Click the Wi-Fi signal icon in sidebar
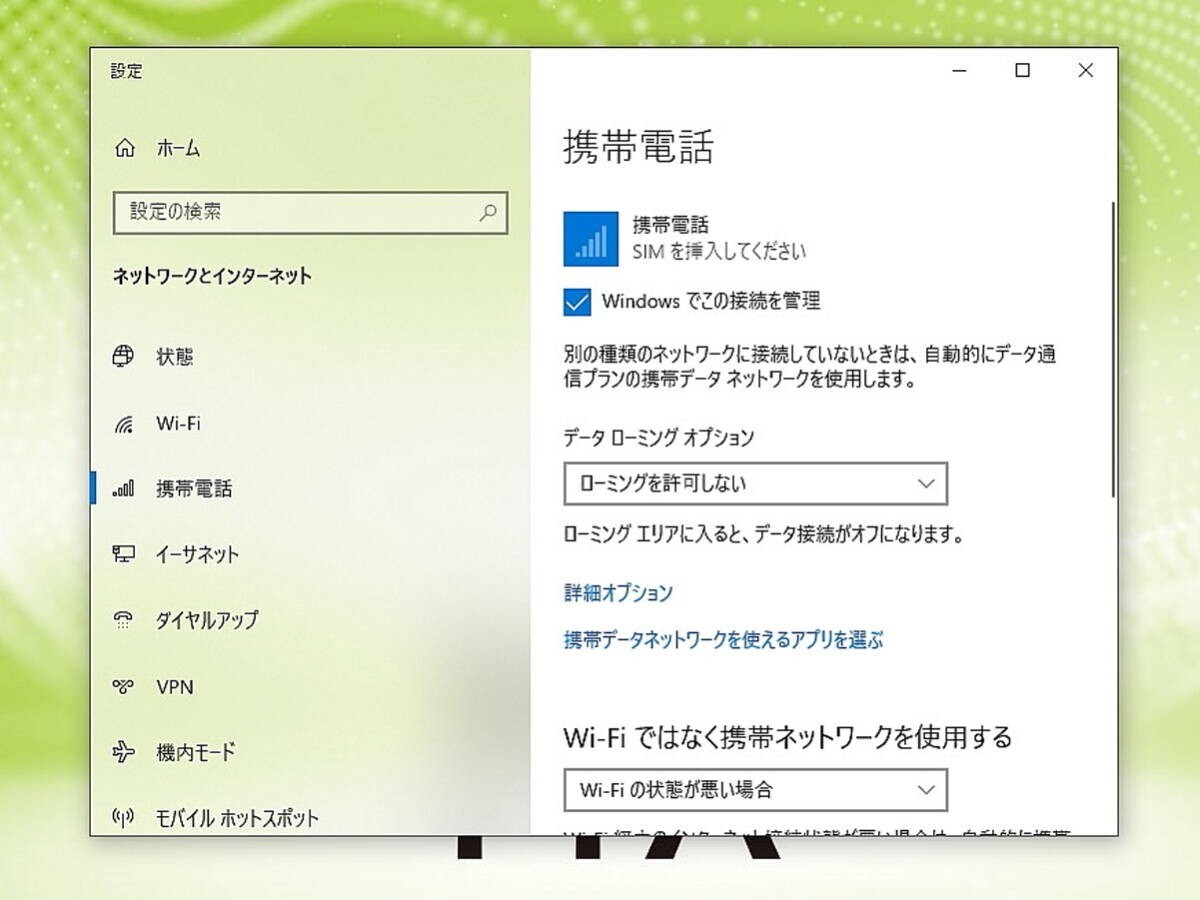The image size is (1200, 900). [123, 424]
